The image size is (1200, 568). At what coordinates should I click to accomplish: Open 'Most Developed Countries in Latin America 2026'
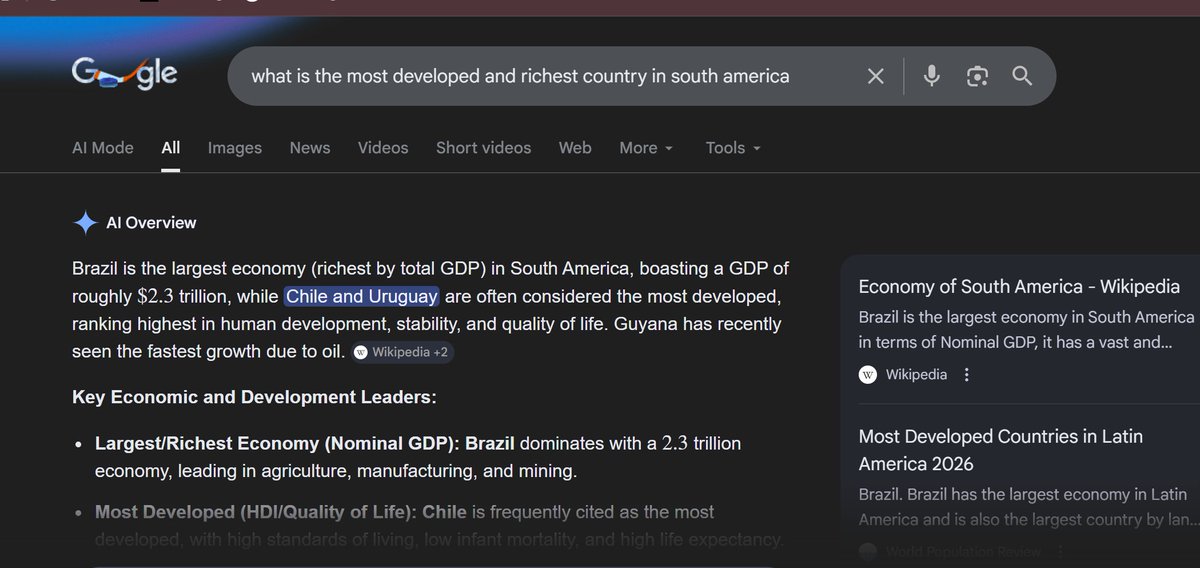(1001, 450)
